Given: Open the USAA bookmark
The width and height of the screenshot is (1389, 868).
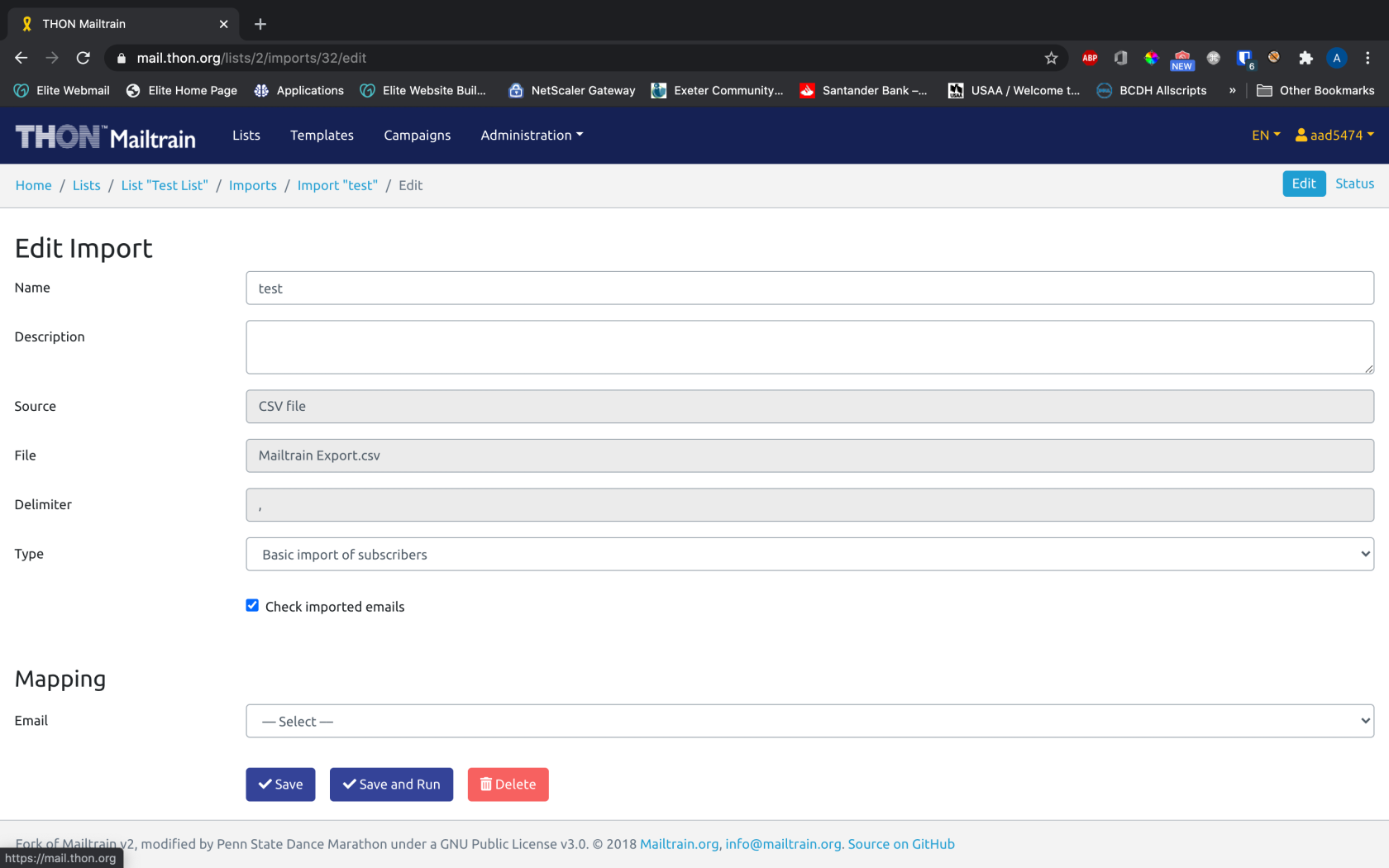Looking at the screenshot, I should (1014, 90).
